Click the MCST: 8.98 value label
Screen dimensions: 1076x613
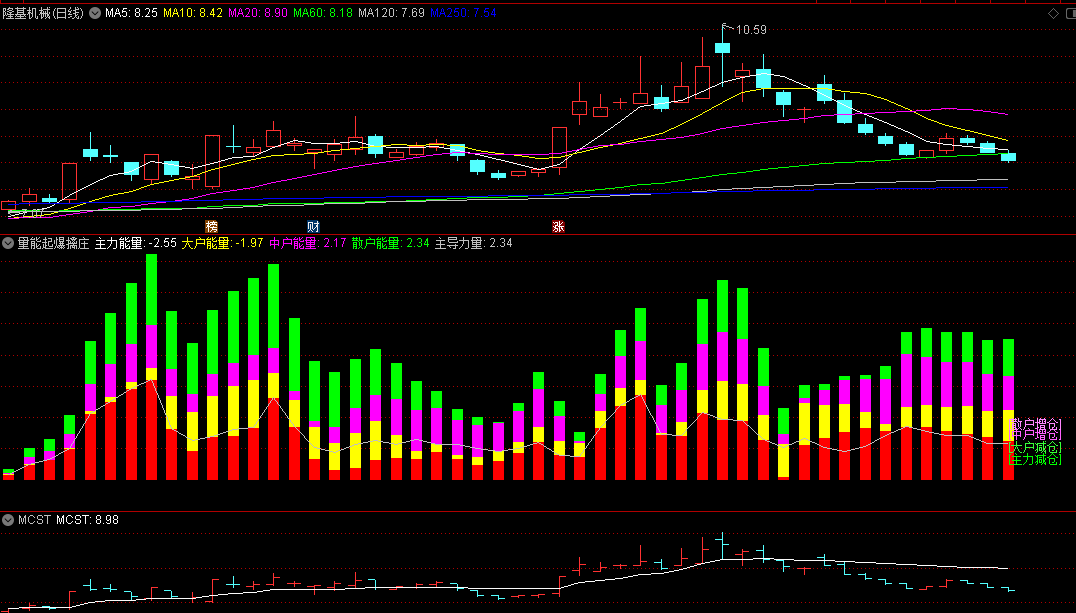click(87, 520)
